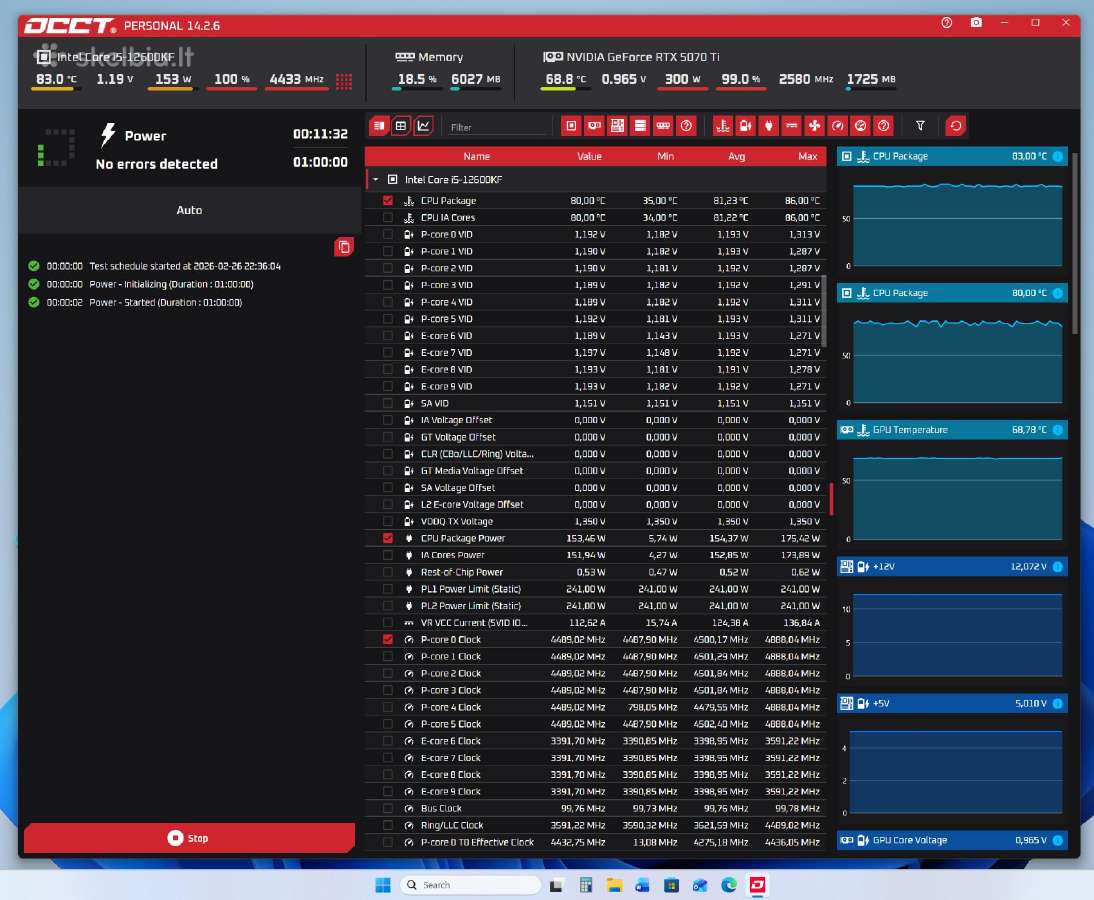Screen dimensions: 1094x900
Task: Stop the running Power test
Action: tap(189, 838)
